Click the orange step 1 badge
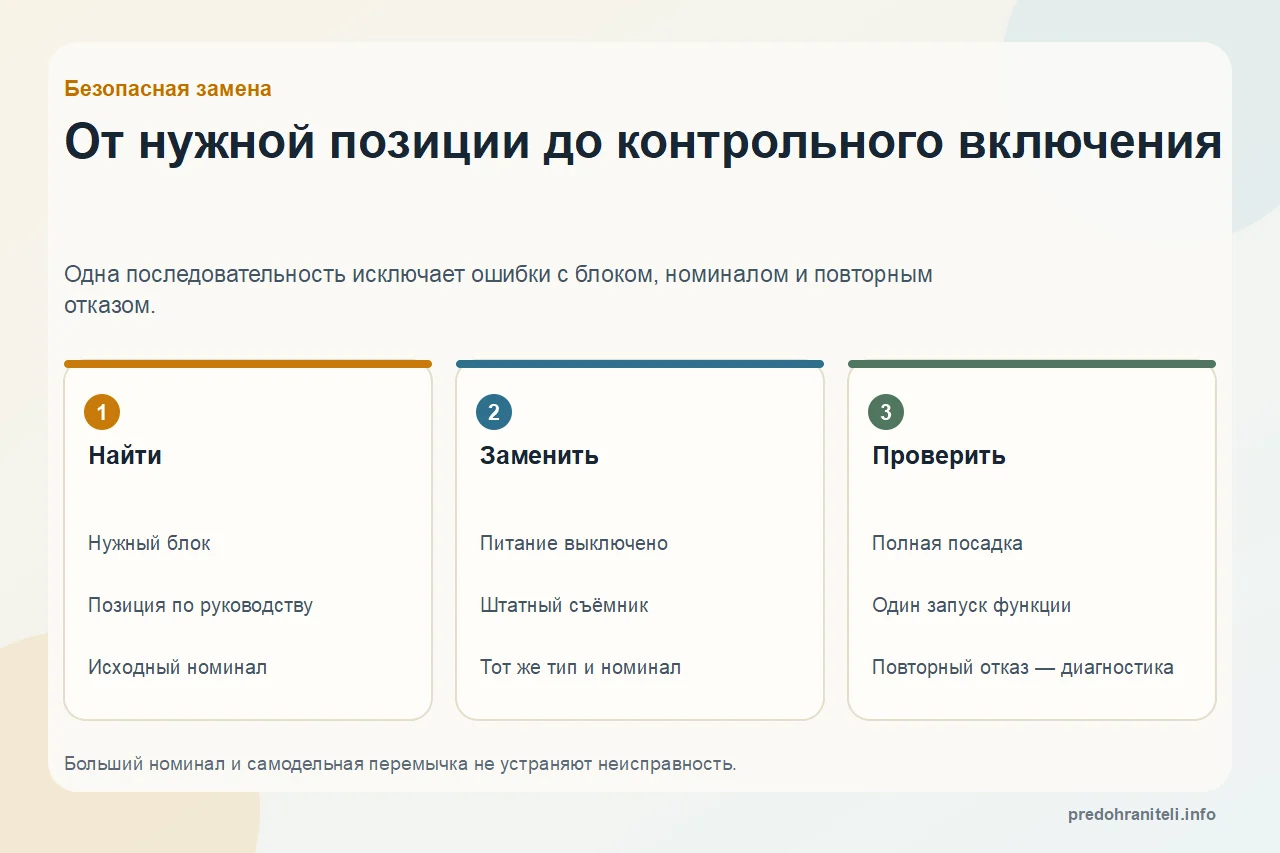This screenshot has width=1280, height=853. click(102, 412)
